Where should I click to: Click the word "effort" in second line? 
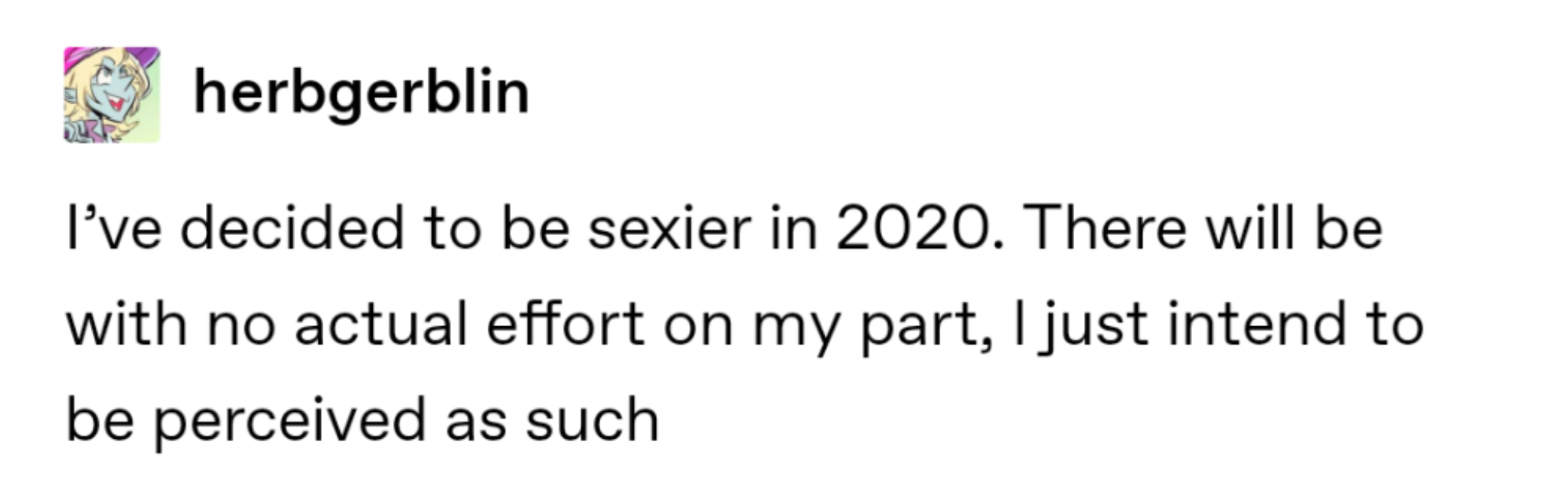[565, 324]
